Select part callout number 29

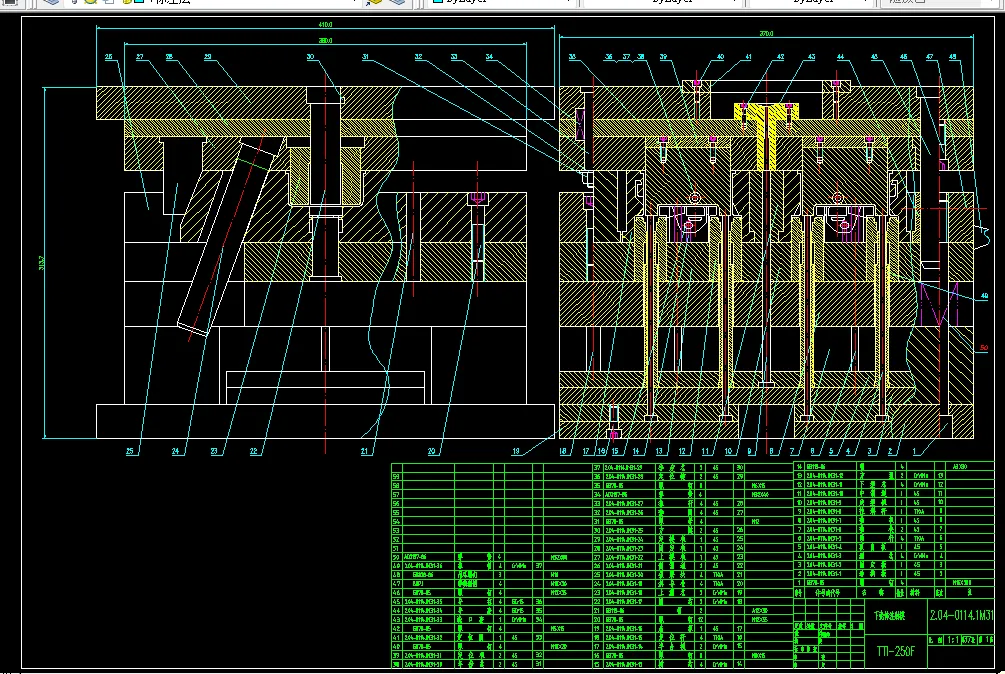208,57
